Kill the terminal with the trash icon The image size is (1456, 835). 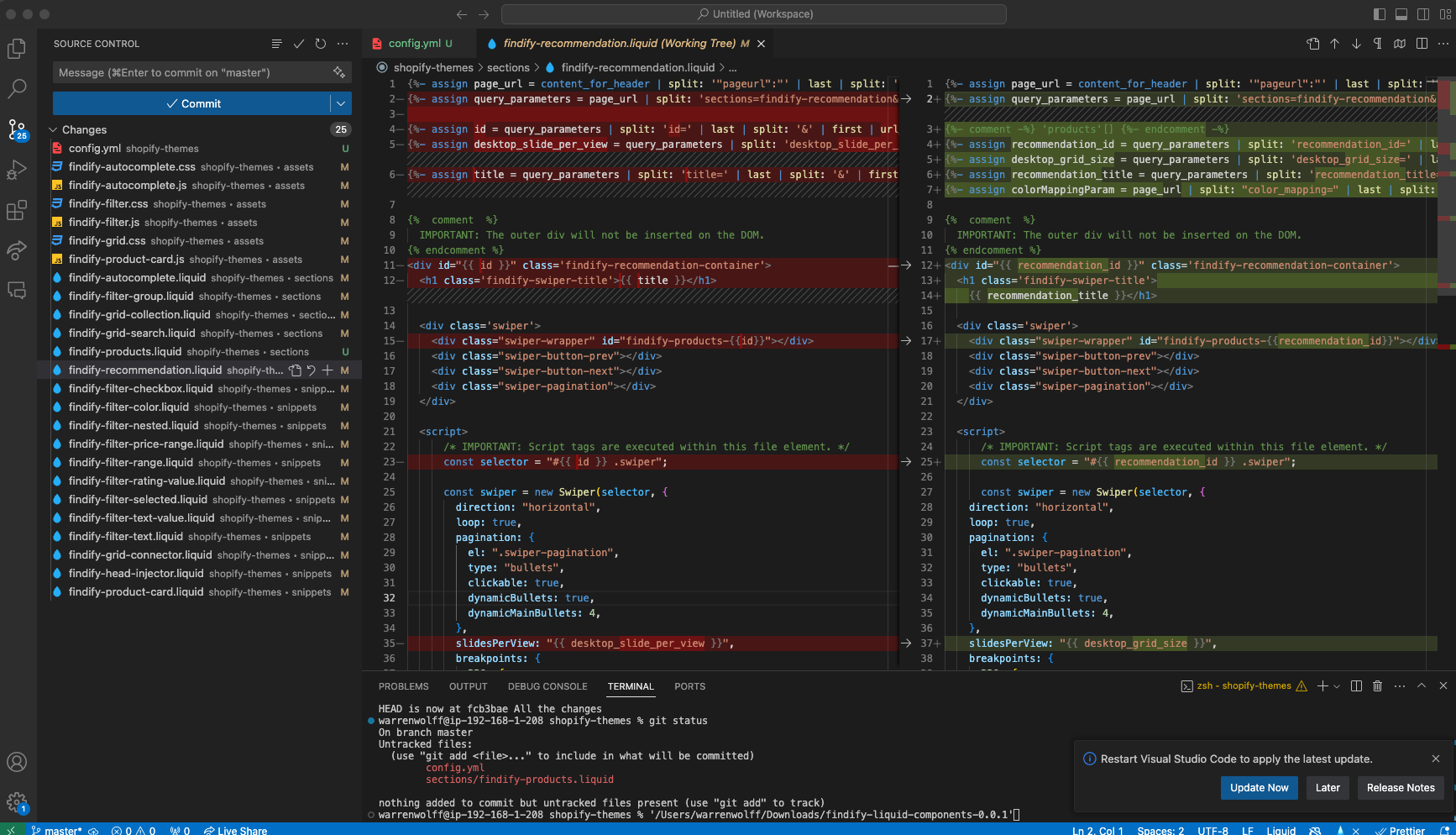[x=1377, y=686]
